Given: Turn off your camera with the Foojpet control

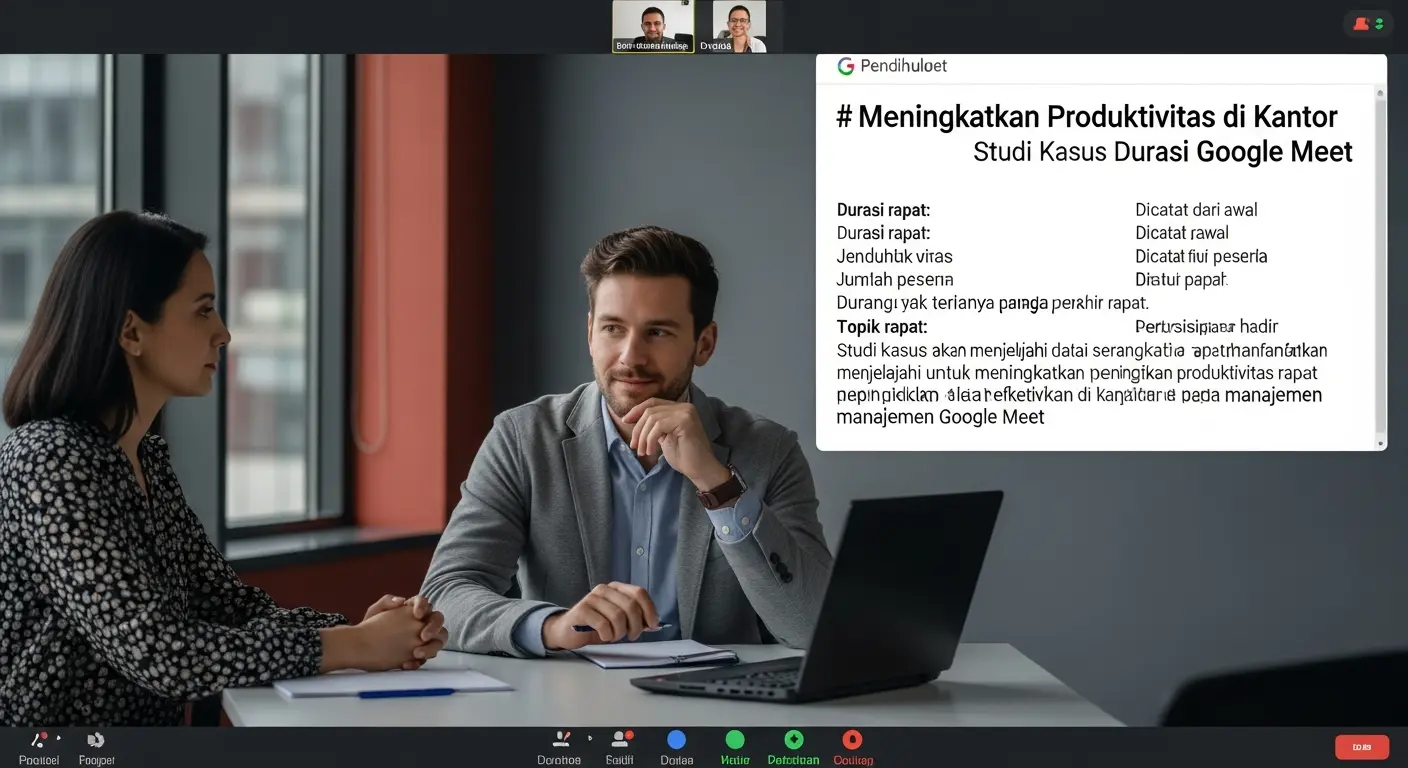Looking at the screenshot, I should [96, 740].
